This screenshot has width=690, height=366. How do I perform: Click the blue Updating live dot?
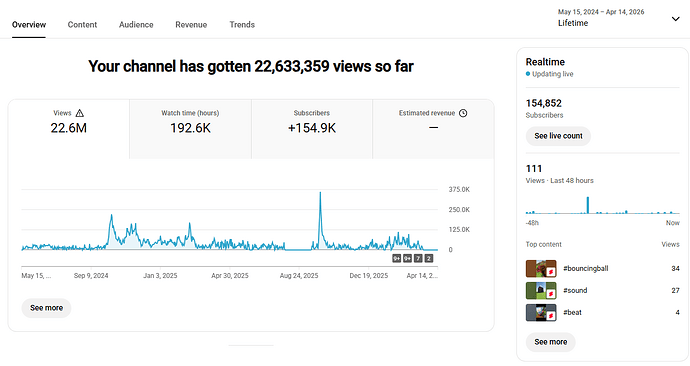(x=528, y=74)
